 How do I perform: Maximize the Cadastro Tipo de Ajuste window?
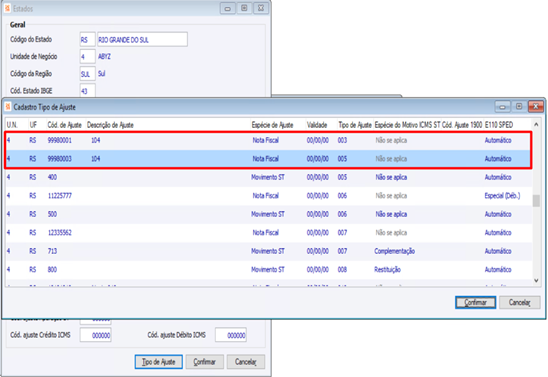pos(519,107)
